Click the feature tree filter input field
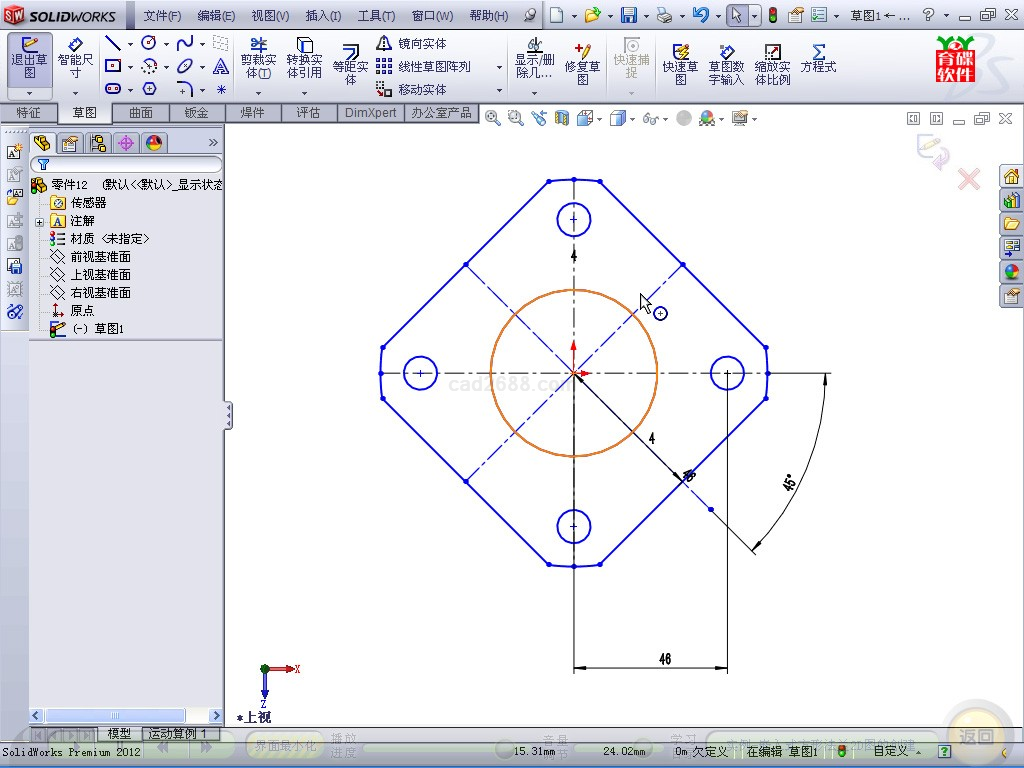The width and height of the screenshot is (1024, 768). (130, 164)
